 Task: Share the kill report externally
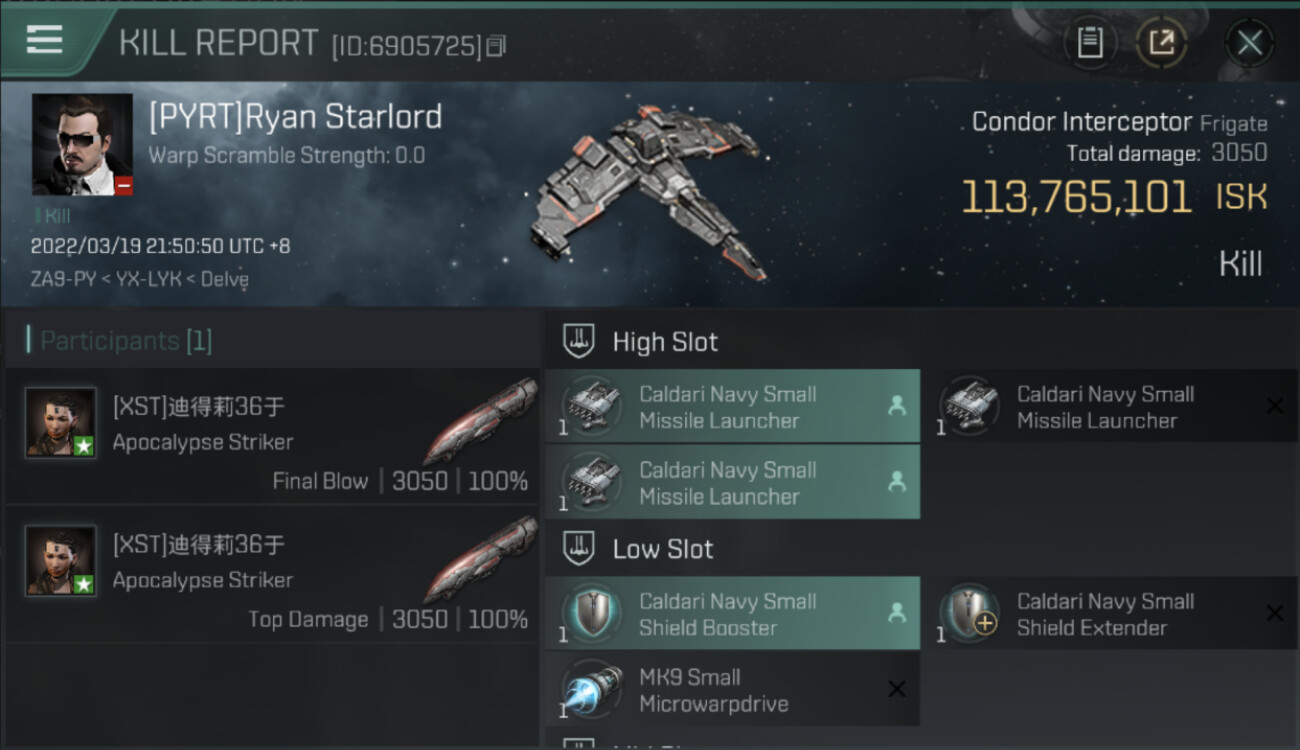click(x=1161, y=43)
